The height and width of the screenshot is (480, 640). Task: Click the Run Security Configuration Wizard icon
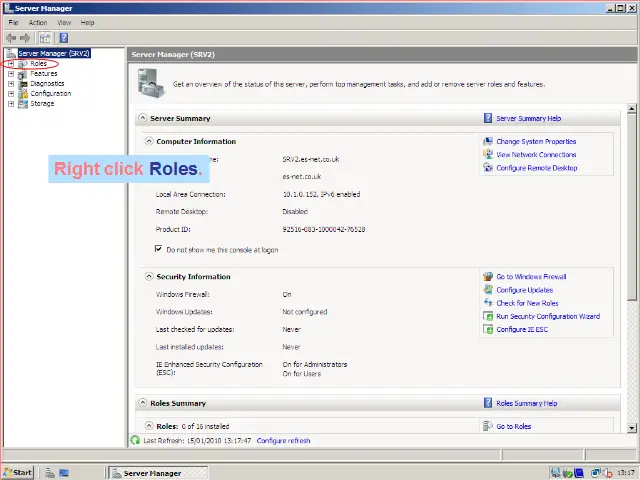tap(488, 316)
